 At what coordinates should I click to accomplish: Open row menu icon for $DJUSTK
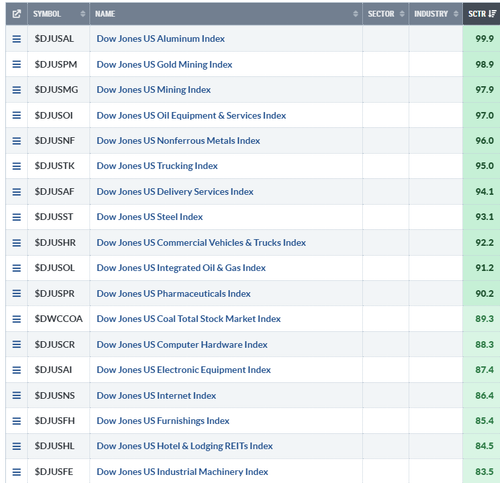[17, 166]
